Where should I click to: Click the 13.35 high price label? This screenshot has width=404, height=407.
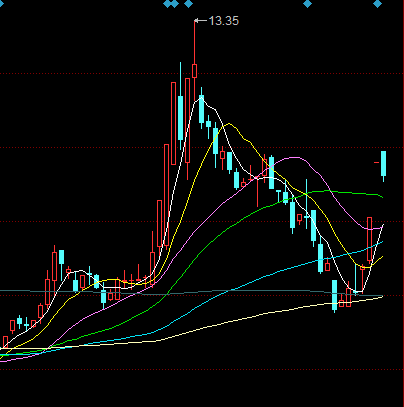(224, 21)
